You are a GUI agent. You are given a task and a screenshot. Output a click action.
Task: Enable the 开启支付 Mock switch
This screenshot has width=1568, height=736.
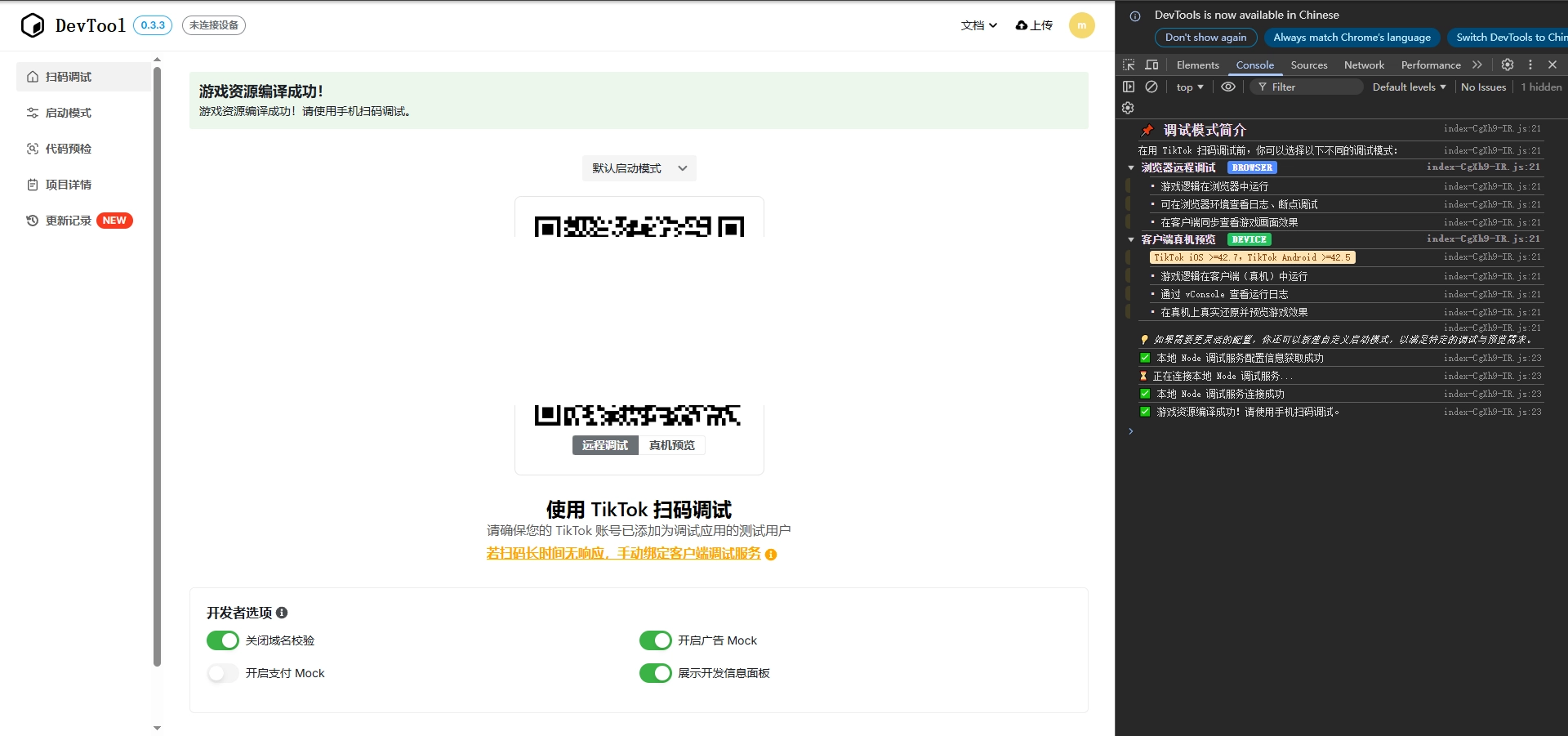coord(222,673)
